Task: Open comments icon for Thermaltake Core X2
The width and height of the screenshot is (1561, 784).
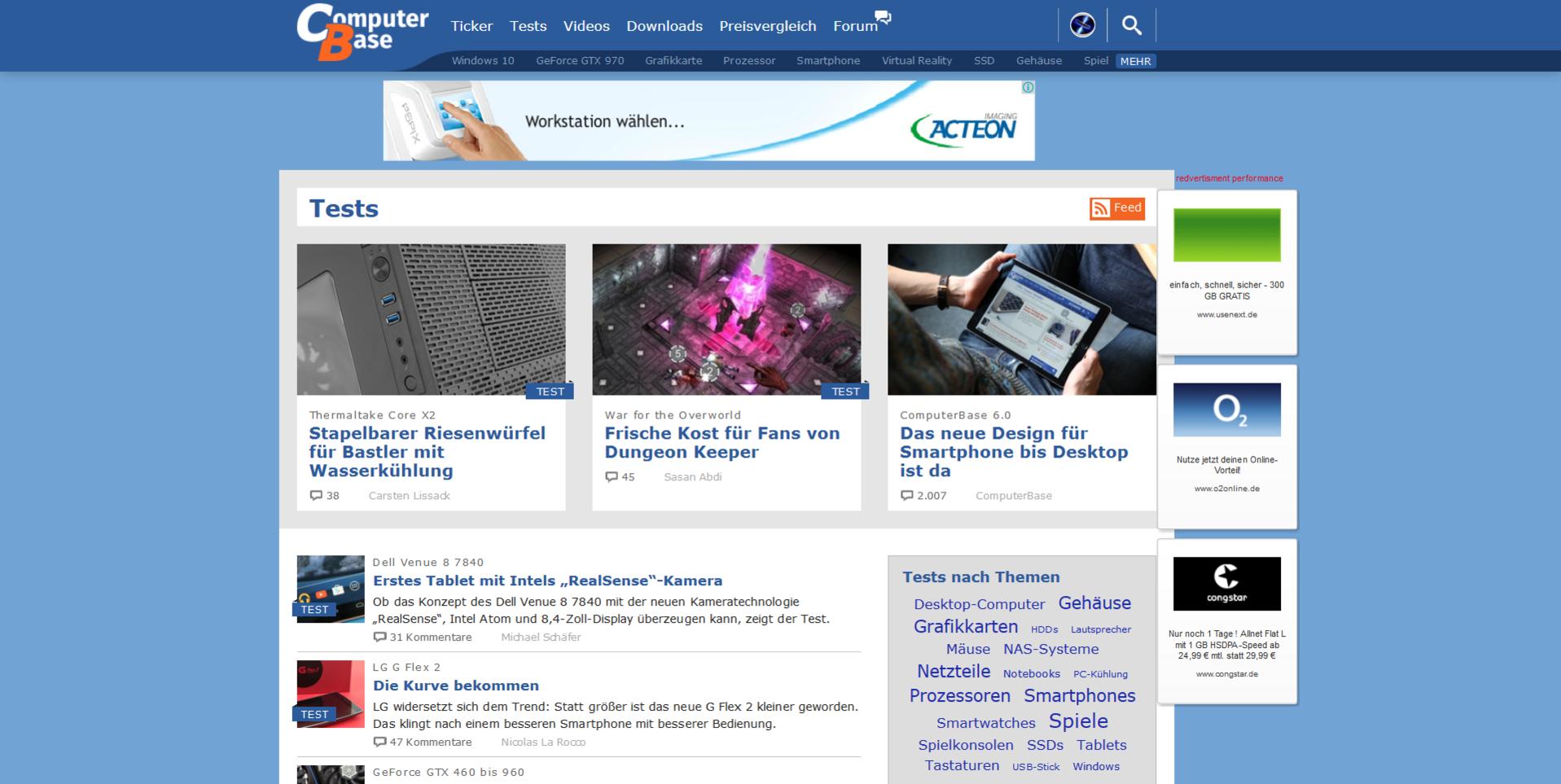Action: tap(316, 495)
